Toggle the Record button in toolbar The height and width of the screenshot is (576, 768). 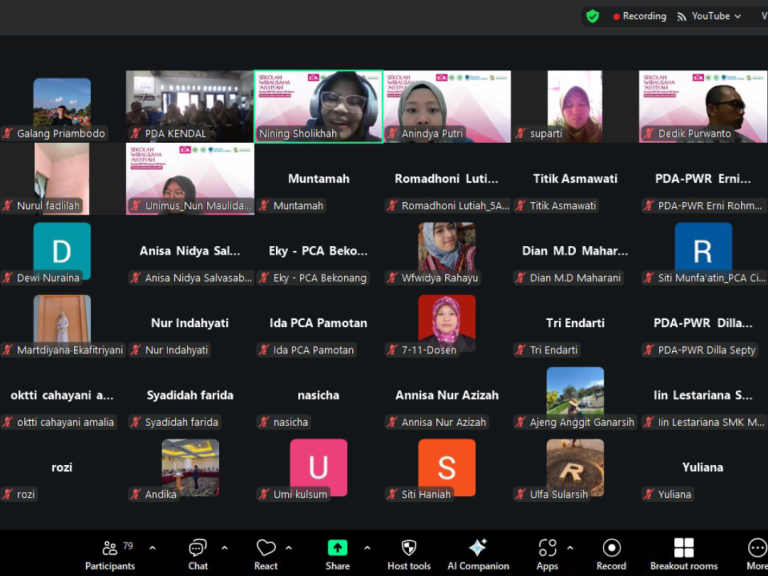pos(611,553)
